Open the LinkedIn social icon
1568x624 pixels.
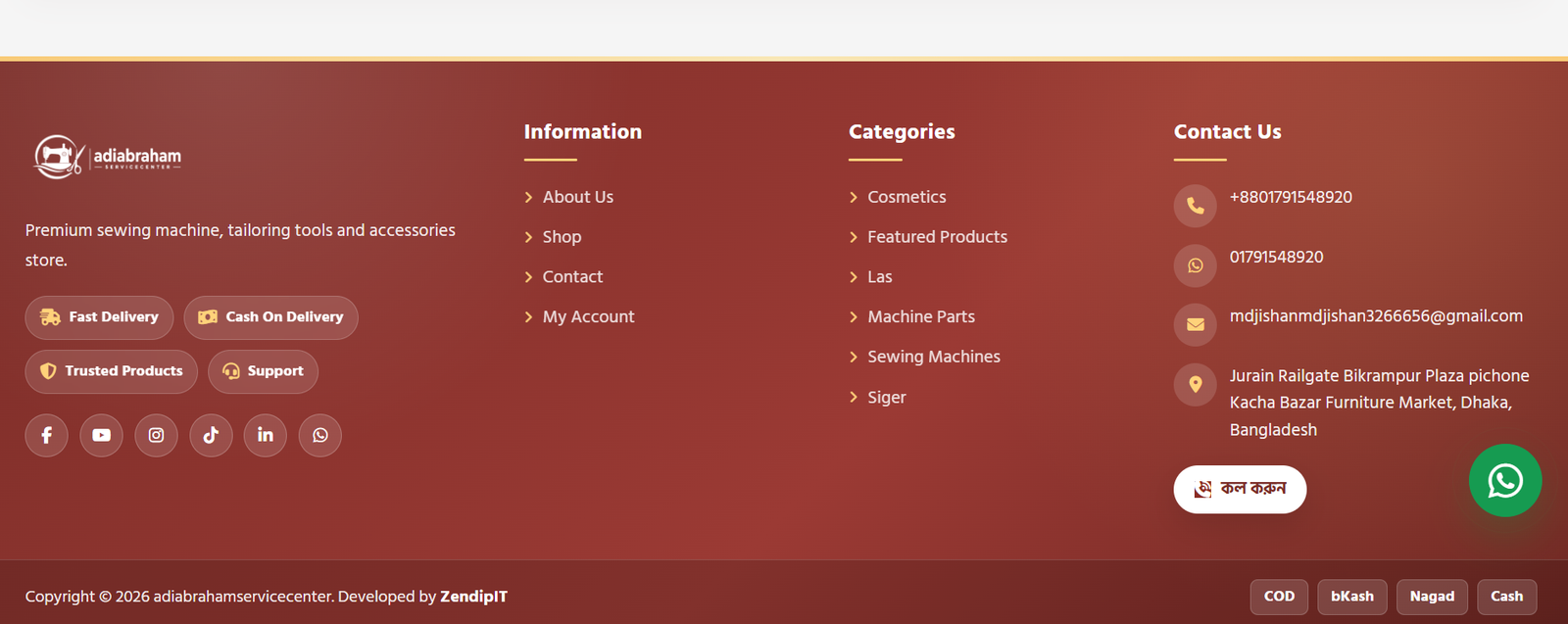click(265, 435)
